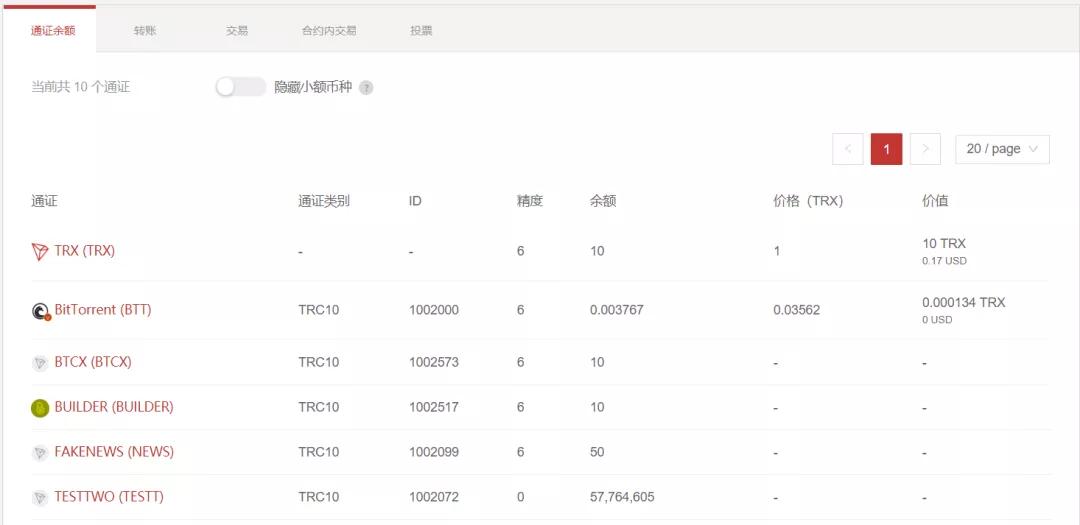Image resolution: width=1080 pixels, height=525 pixels.
Task: Click the FAKENEWS token placeholder icon
Action: click(40, 453)
